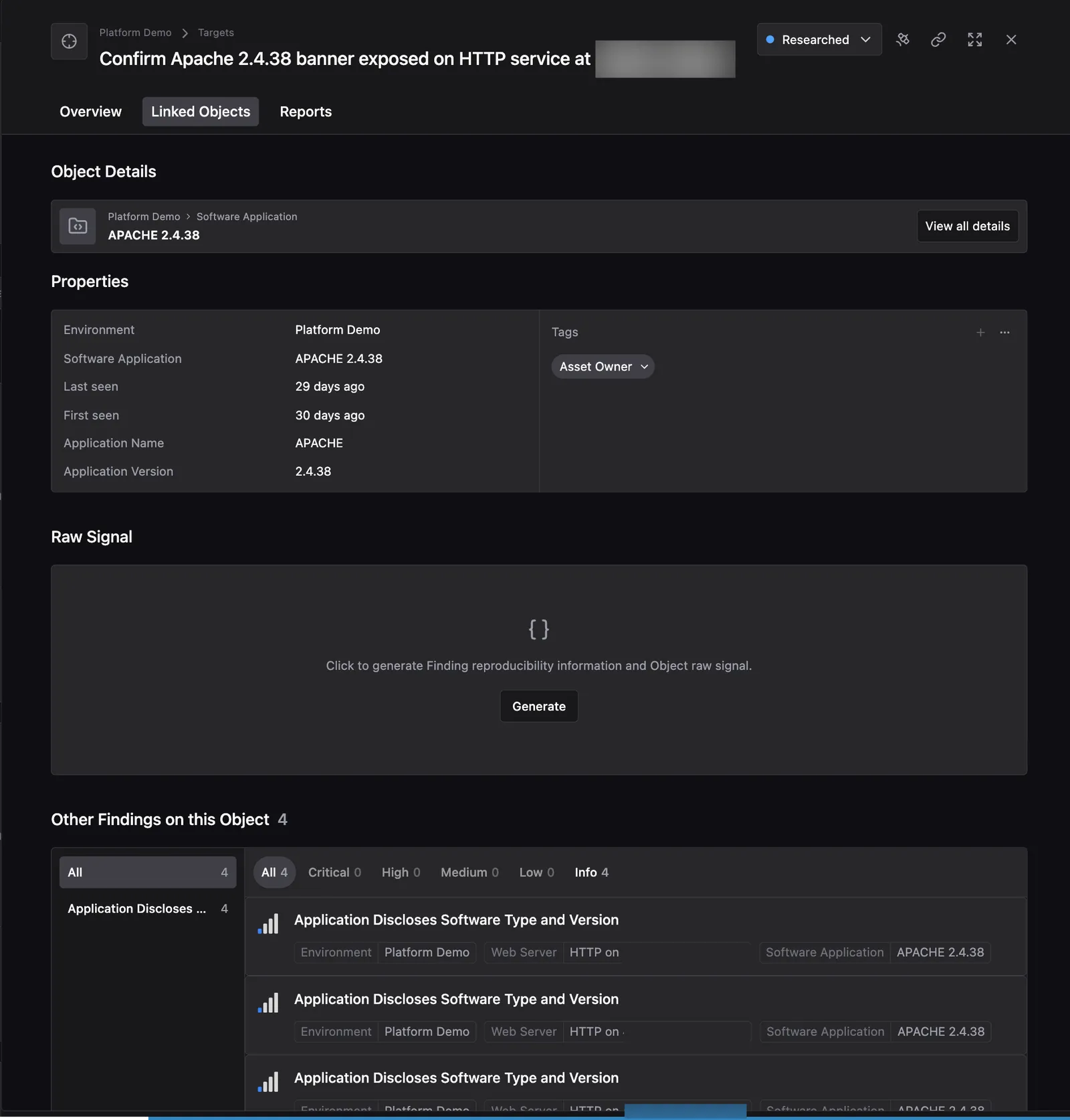Click the software application folder icon
The height and width of the screenshot is (1120, 1070).
pyautogui.click(x=78, y=226)
